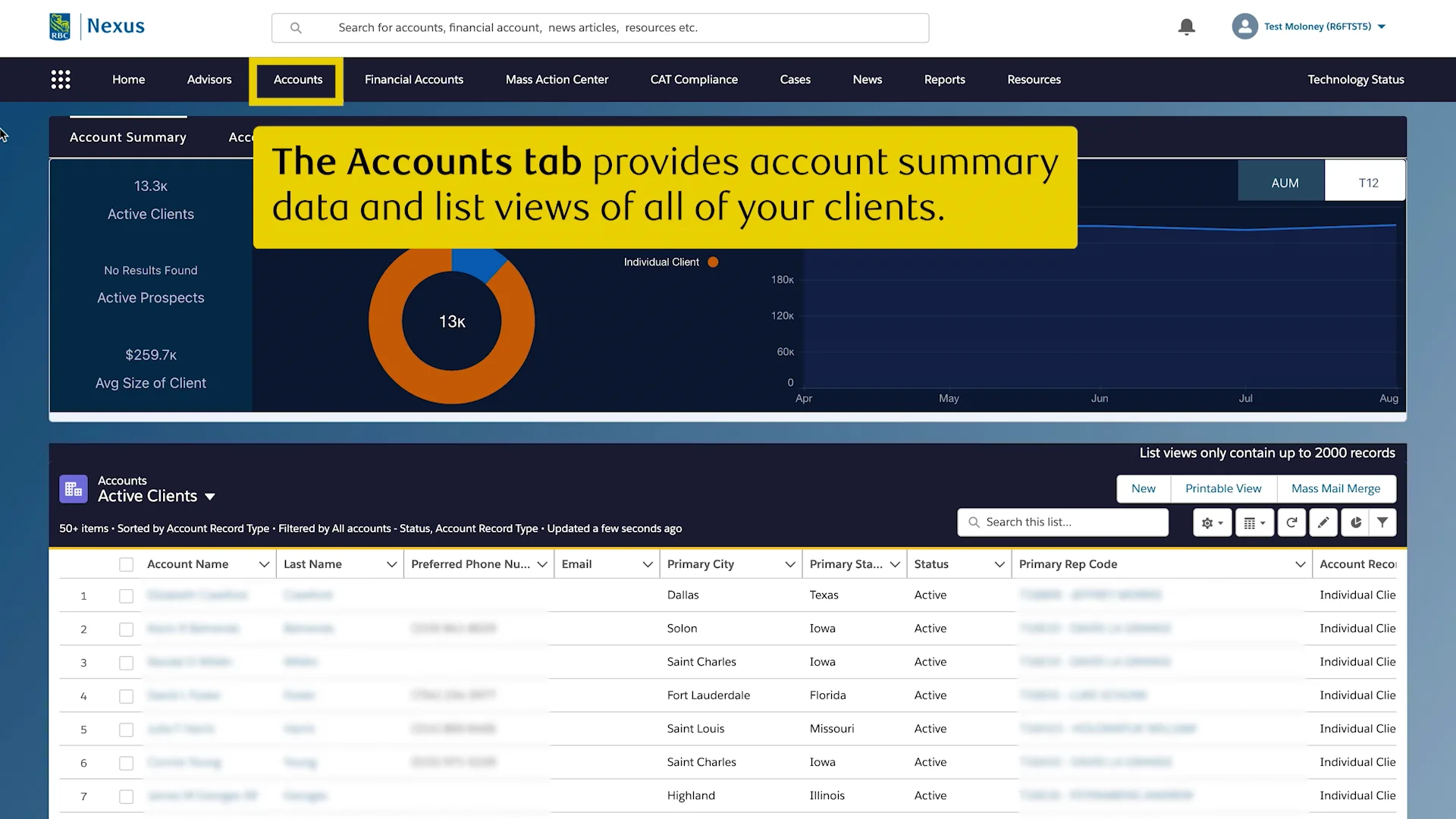The height and width of the screenshot is (819, 1456).
Task: Check the Saint Louis row checkbox
Action: pos(127,730)
